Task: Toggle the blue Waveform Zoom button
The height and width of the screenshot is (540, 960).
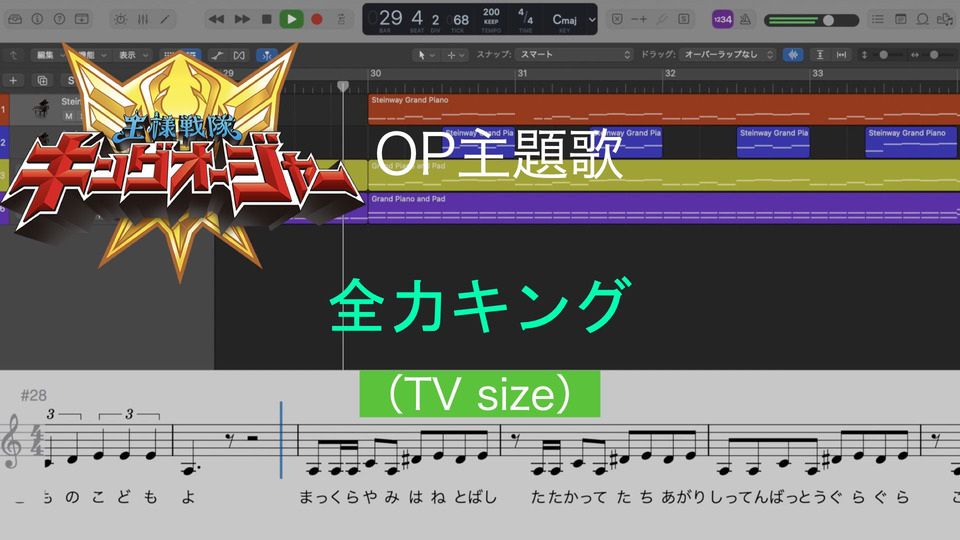Action: (x=793, y=54)
